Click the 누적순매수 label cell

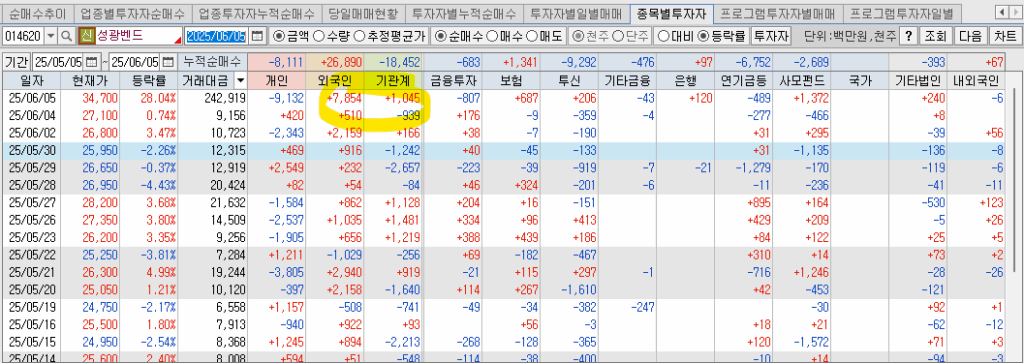coord(213,63)
